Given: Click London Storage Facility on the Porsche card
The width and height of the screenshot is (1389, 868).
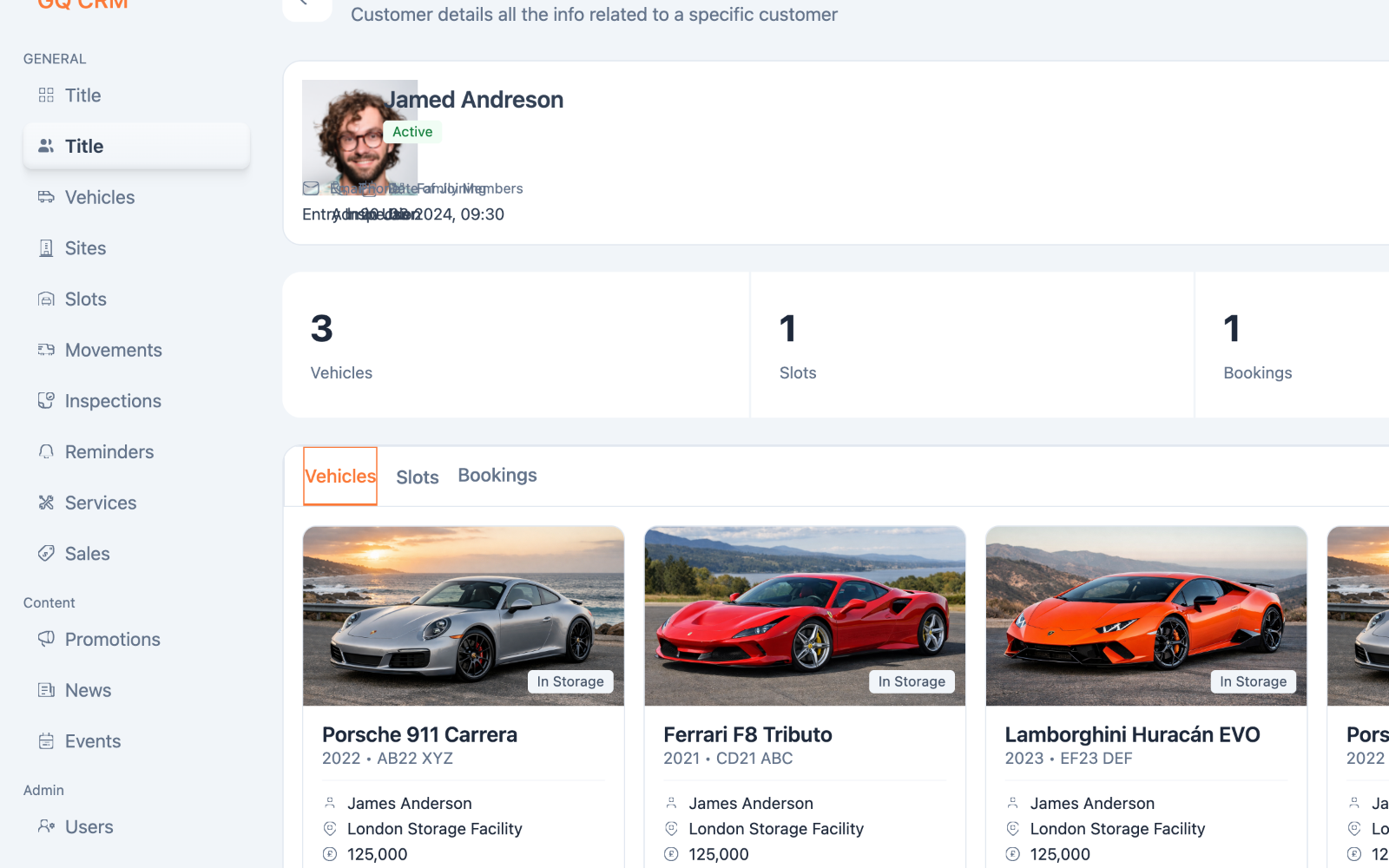Looking at the screenshot, I should (x=435, y=829).
